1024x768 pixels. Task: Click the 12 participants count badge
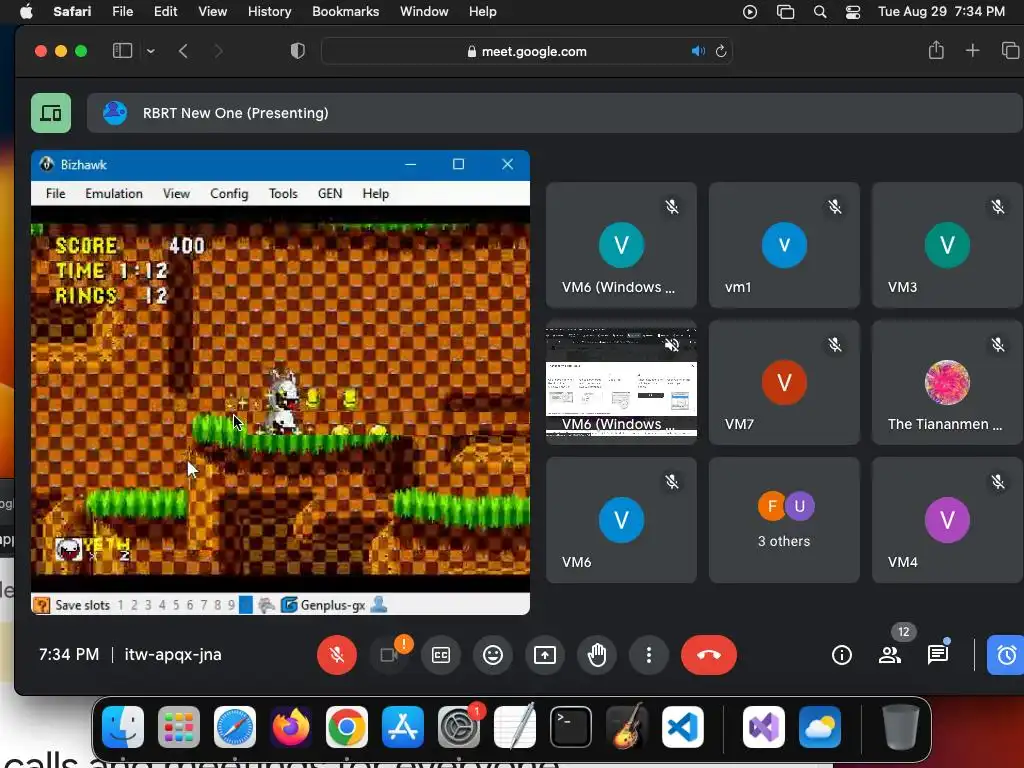pos(904,632)
